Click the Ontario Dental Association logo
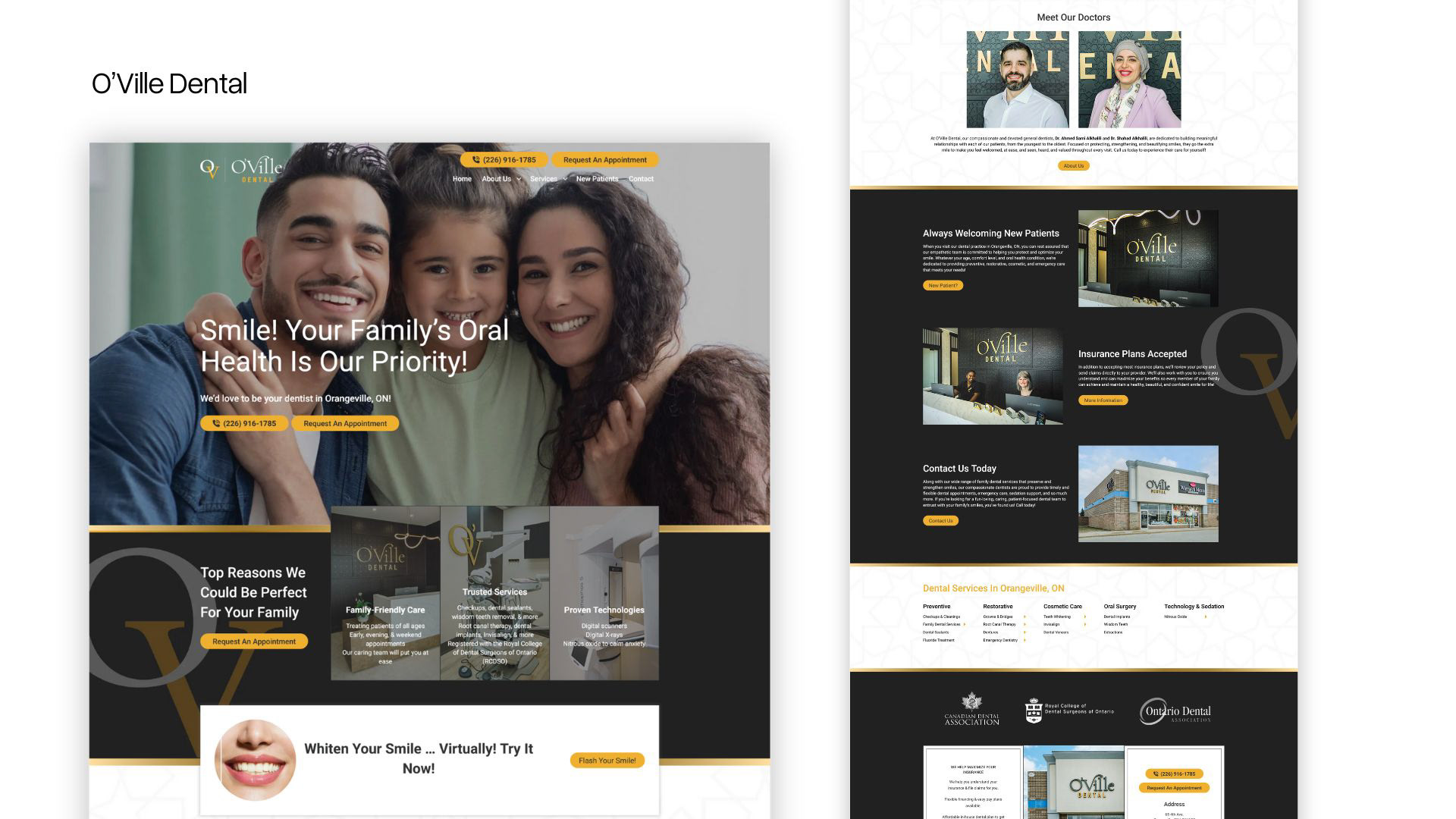This screenshot has width=1456, height=819. click(1175, 711)
